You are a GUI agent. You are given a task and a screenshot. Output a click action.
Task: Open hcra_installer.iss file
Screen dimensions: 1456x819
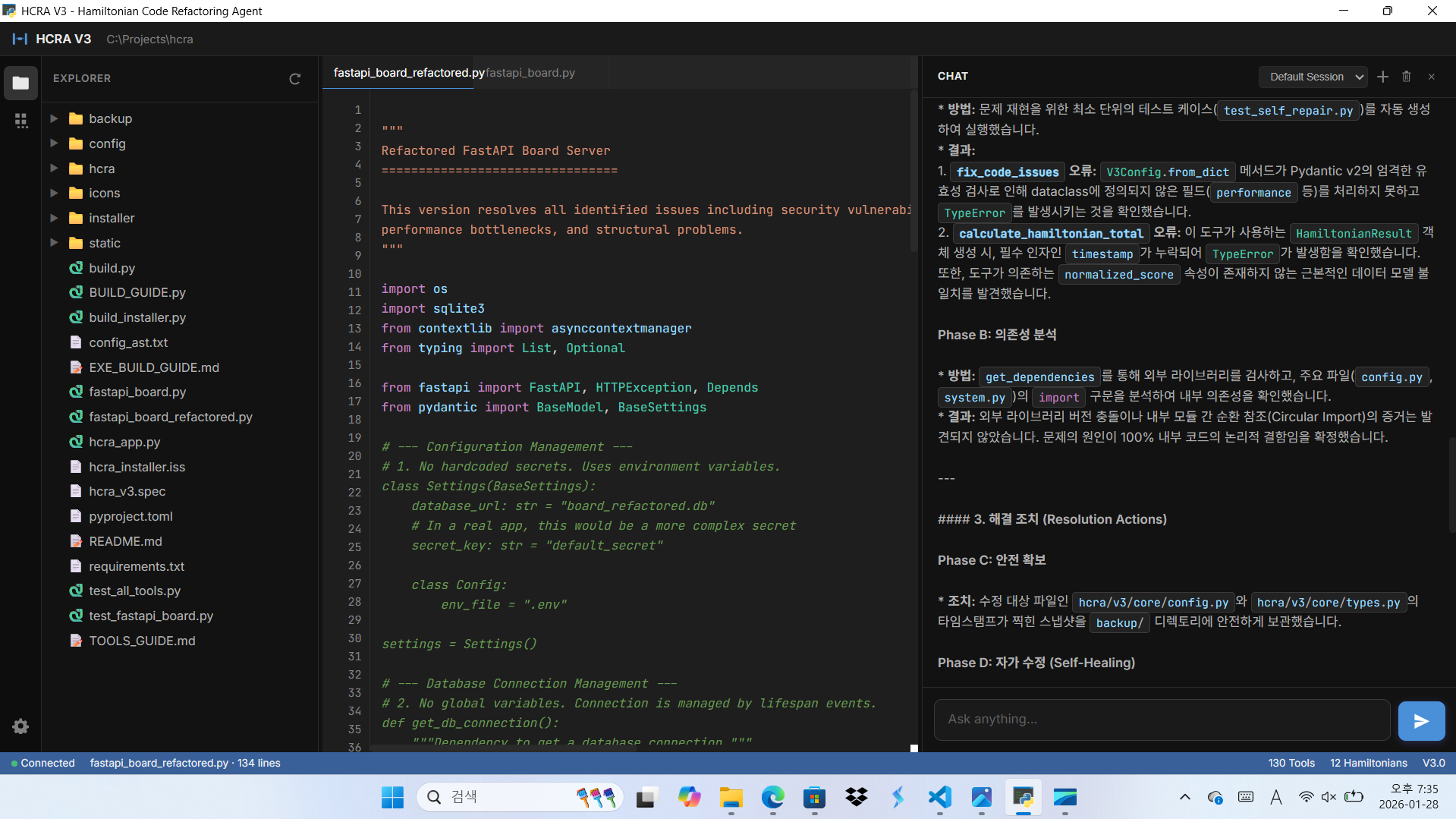tap(180, 467)
